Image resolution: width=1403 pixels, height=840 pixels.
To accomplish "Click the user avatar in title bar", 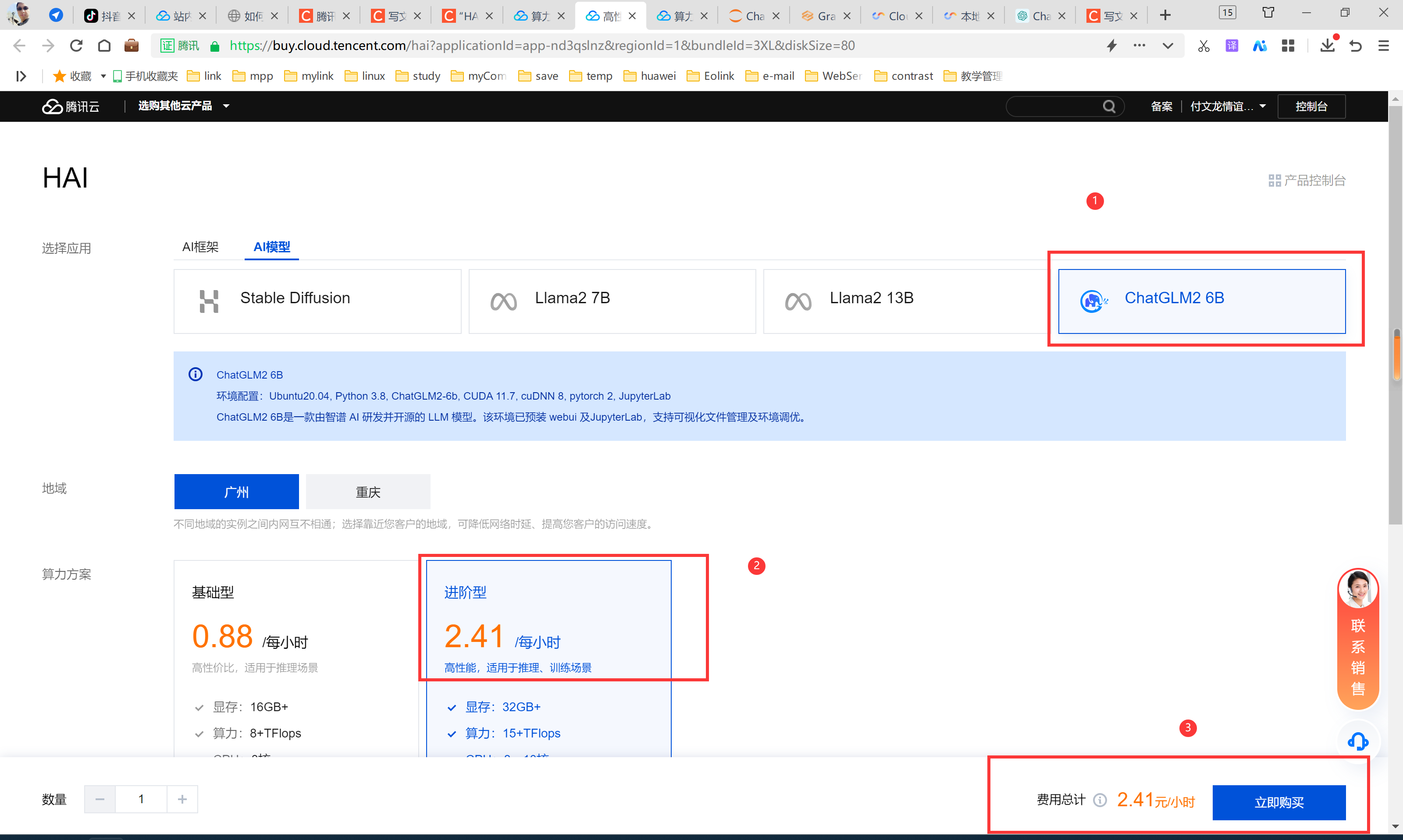I will click(19, 14).
